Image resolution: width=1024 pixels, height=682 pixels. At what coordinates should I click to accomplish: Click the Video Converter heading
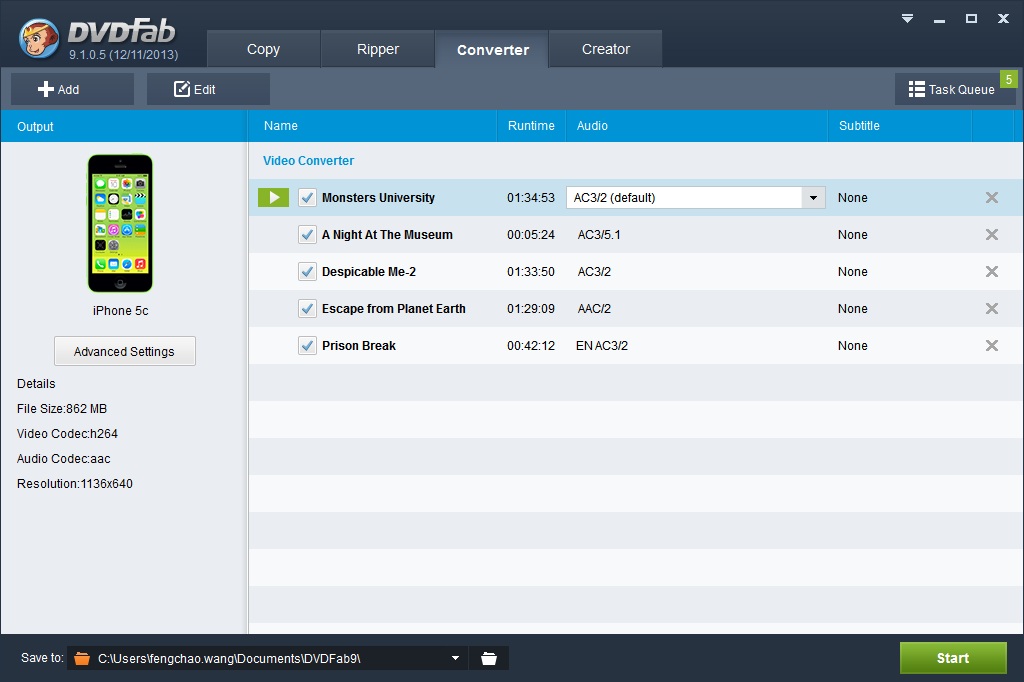[x=308, y=161]
